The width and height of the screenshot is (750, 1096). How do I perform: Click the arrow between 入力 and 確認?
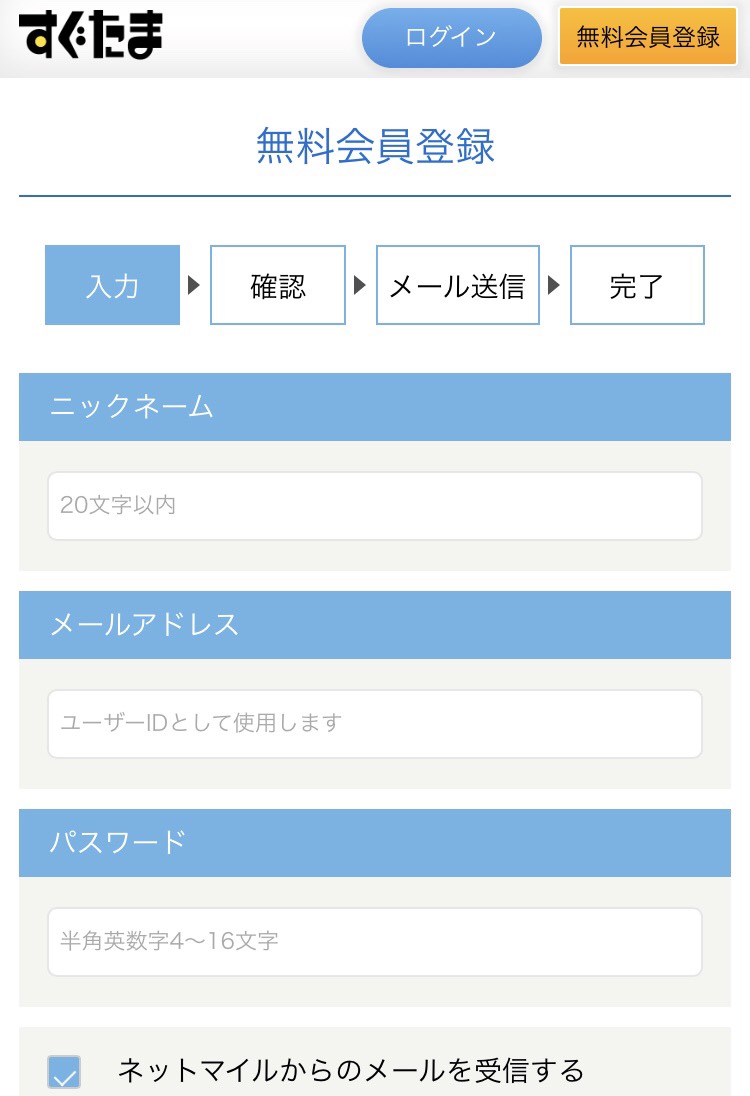coord(194,285)
